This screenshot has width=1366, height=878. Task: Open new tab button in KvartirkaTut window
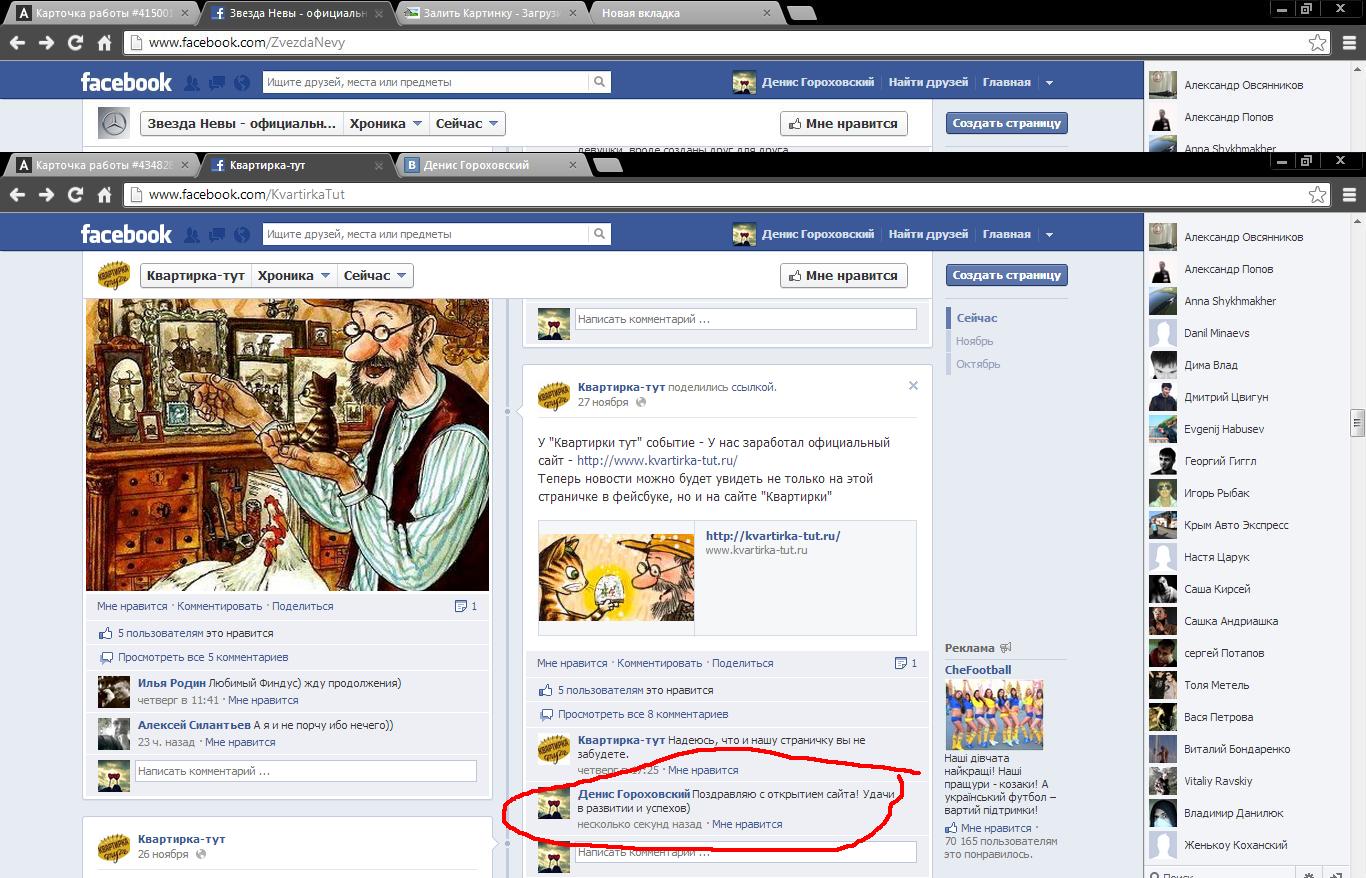click(608, 165)
